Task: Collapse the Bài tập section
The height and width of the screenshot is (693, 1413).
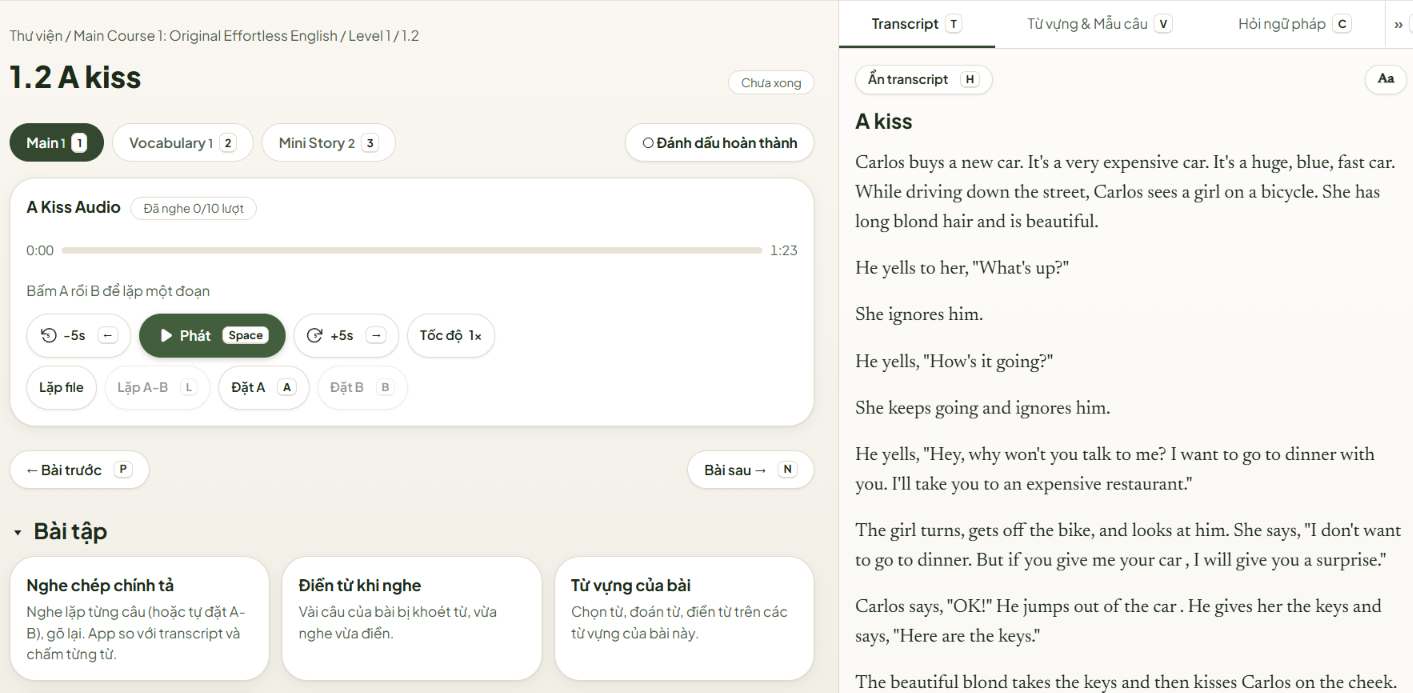Action: pos(60,532)
